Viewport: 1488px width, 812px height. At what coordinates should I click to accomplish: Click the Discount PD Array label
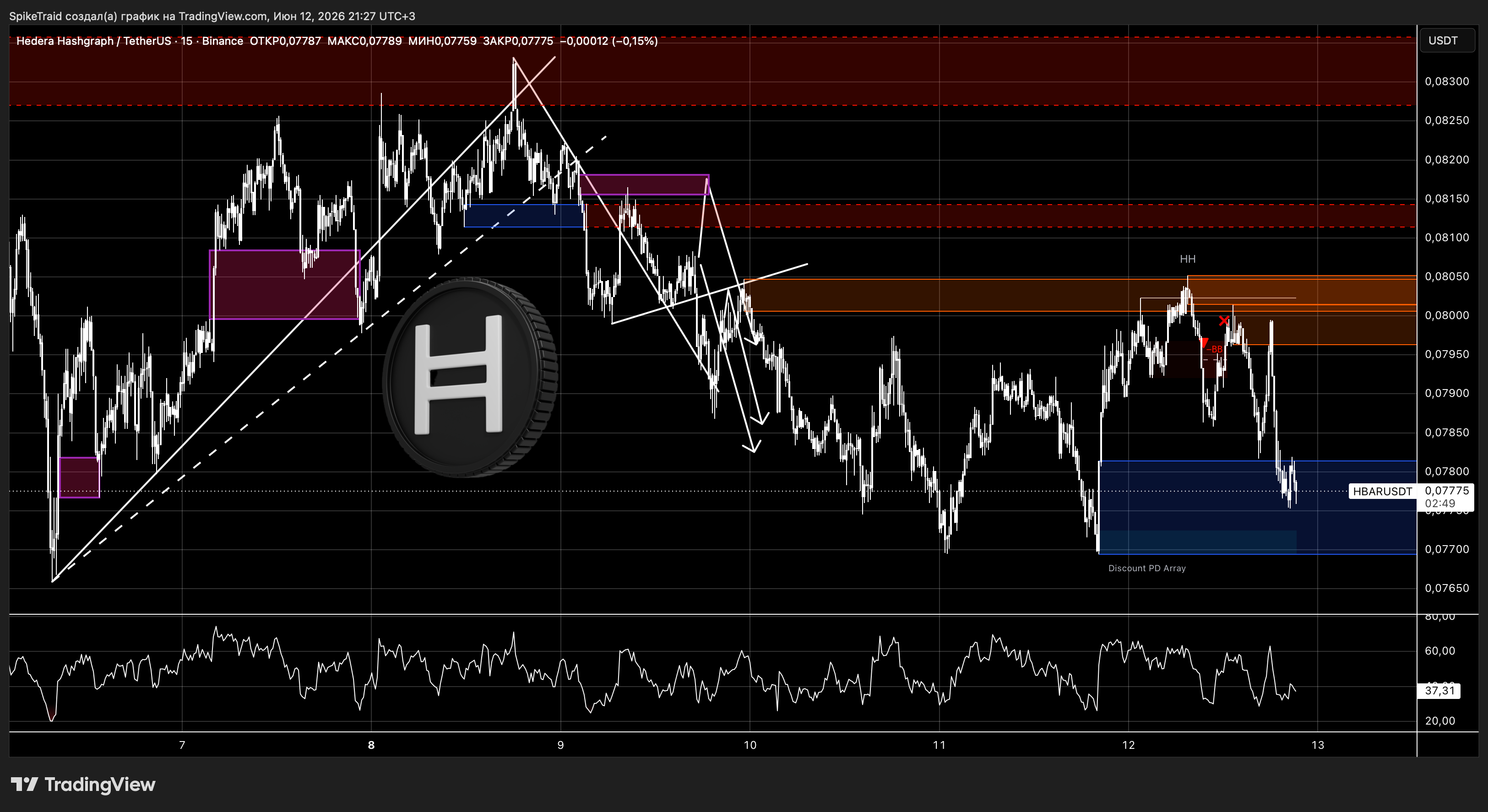[x=1146, y=568]
